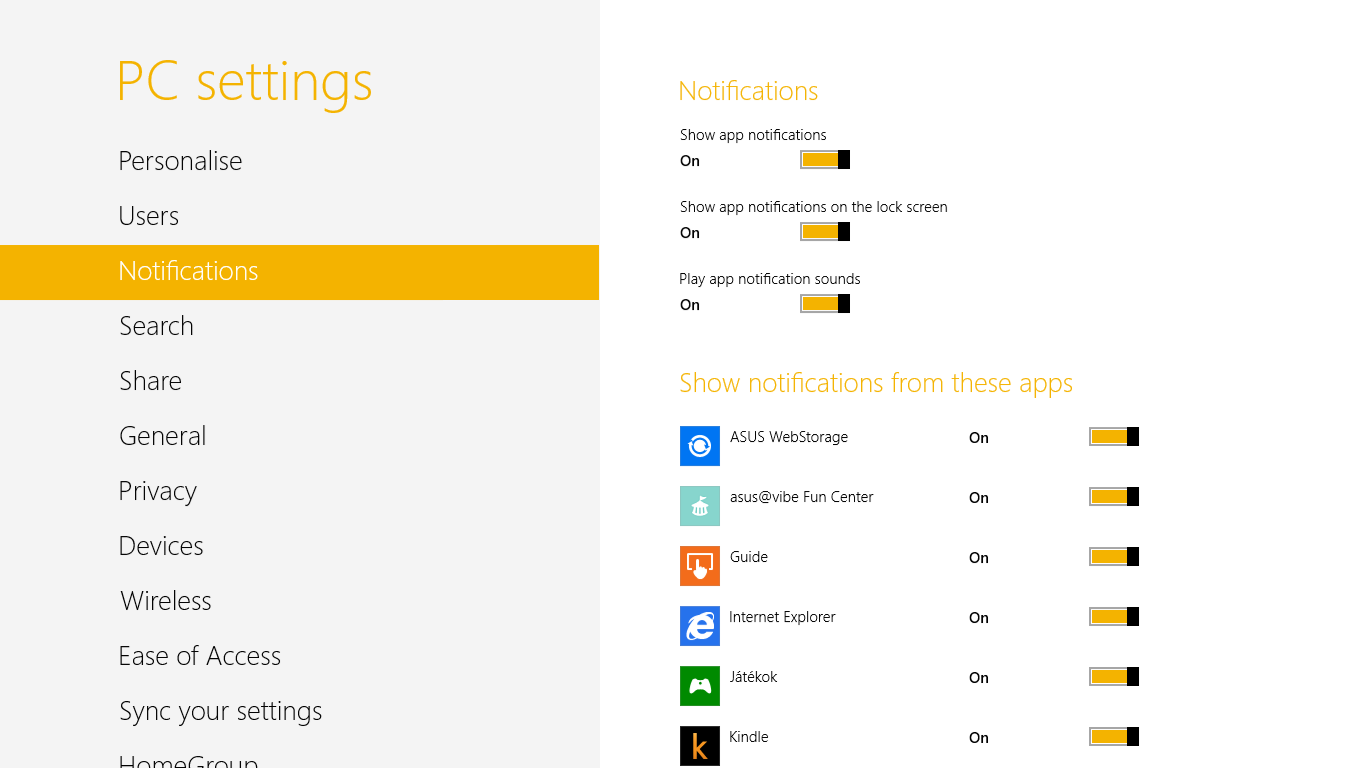1366x768 pixels.
Task: Open the Wireless settings page
Action: click(x=165, y=601)
